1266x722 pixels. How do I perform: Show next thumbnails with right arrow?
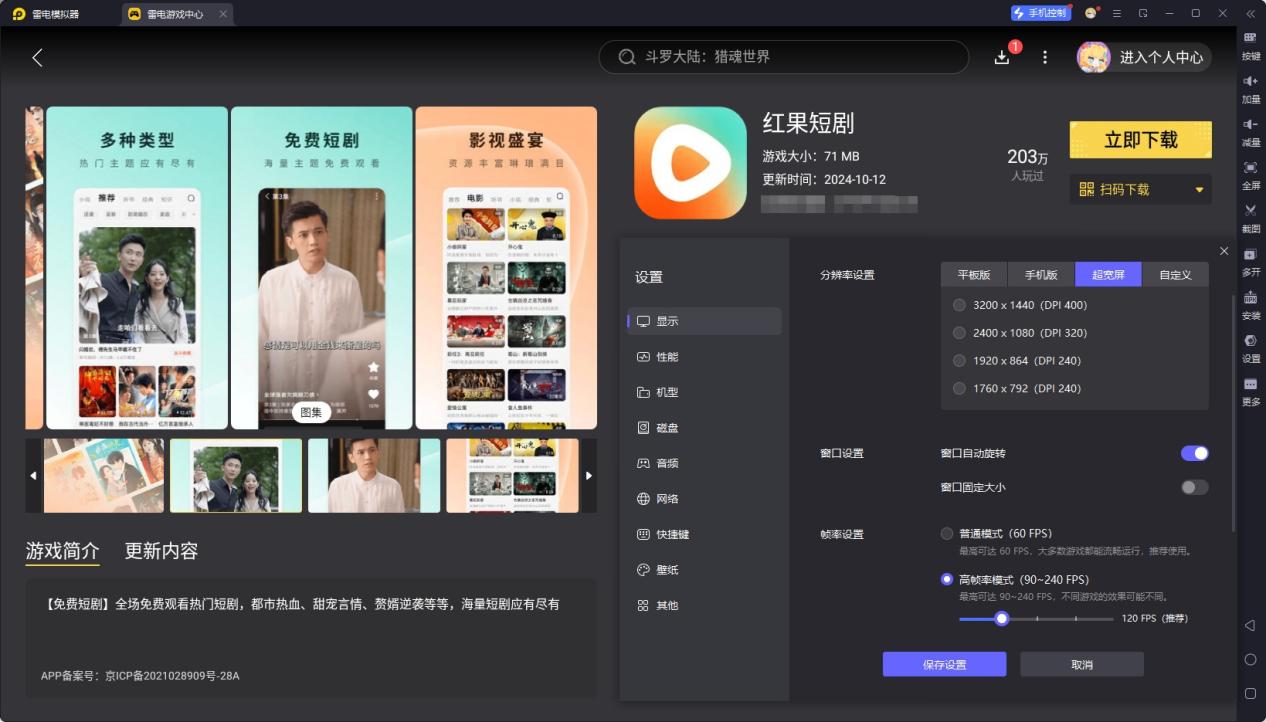point(588,476)
